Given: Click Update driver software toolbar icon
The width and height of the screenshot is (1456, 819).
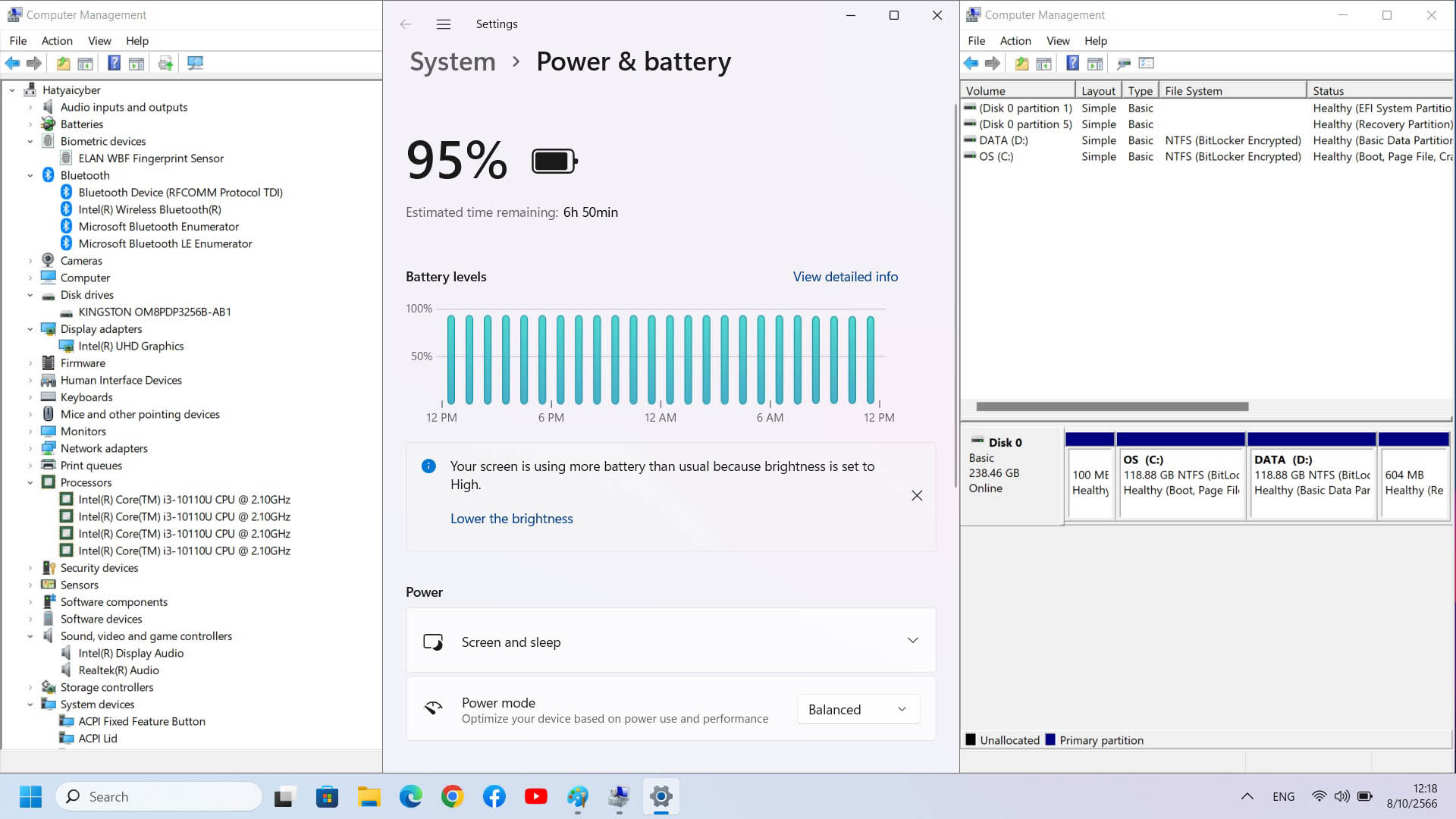Looking at the screenshot, I should click(165, 64).
